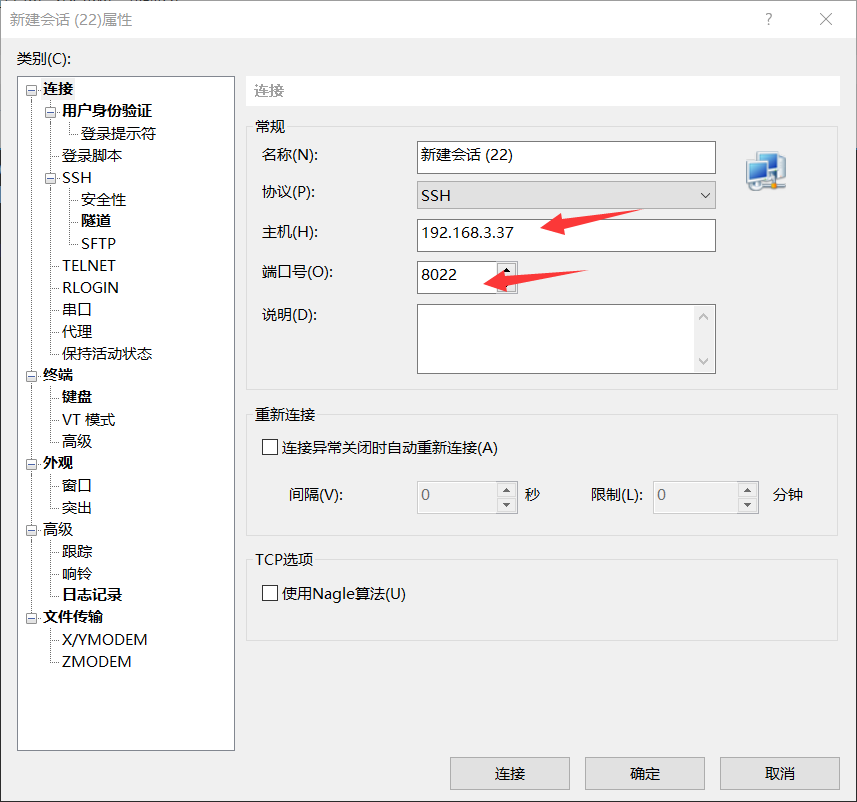The image size is (857, 802).
Task: Select 日志记录 tree item
Action: [x=92, y=595]
